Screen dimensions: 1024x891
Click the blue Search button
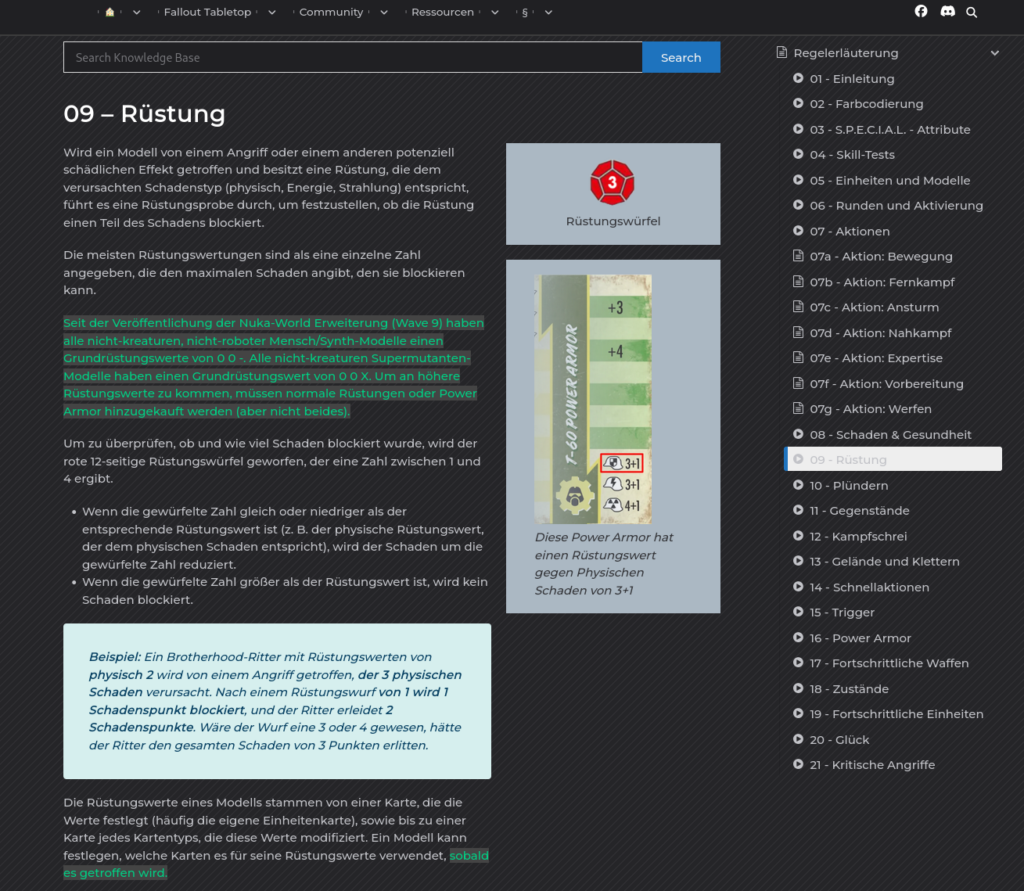(681, 57)
